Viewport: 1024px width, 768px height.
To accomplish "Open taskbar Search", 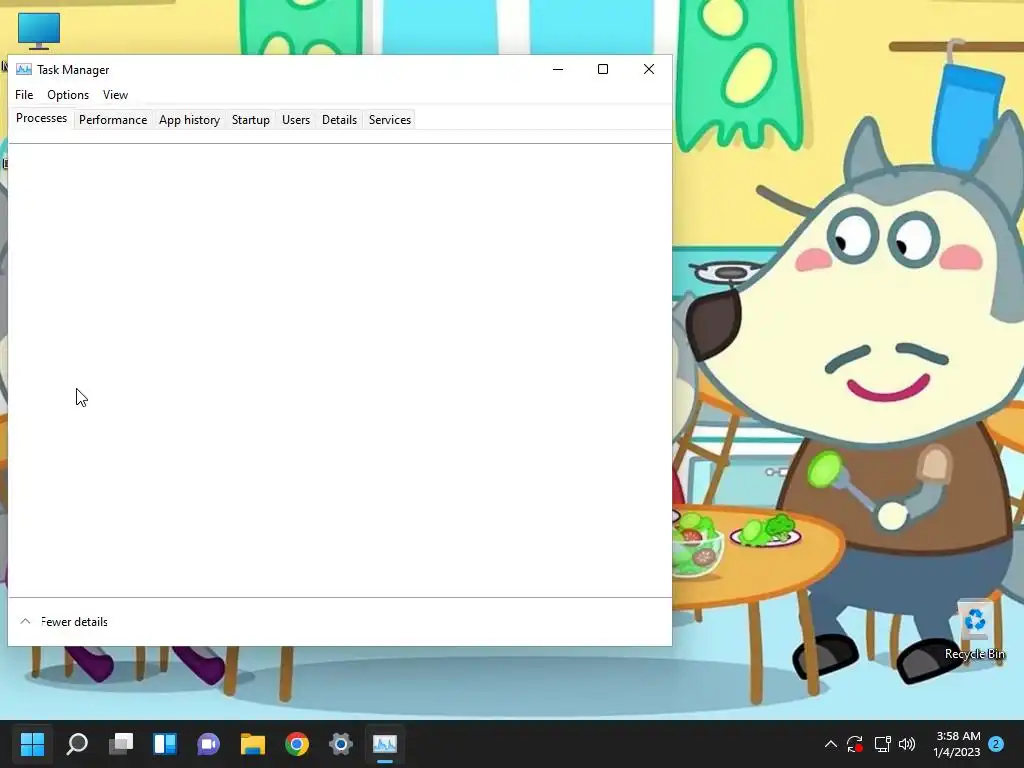I will click(x=77, y=743).
